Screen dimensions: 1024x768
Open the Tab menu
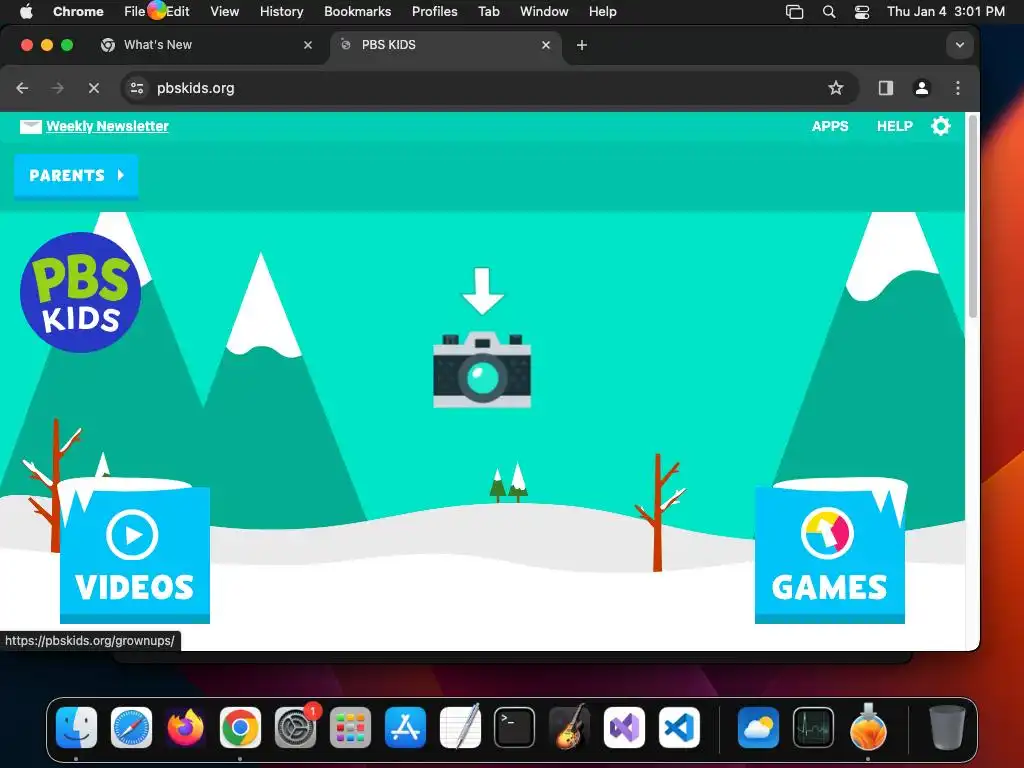(x=488, y=12)
